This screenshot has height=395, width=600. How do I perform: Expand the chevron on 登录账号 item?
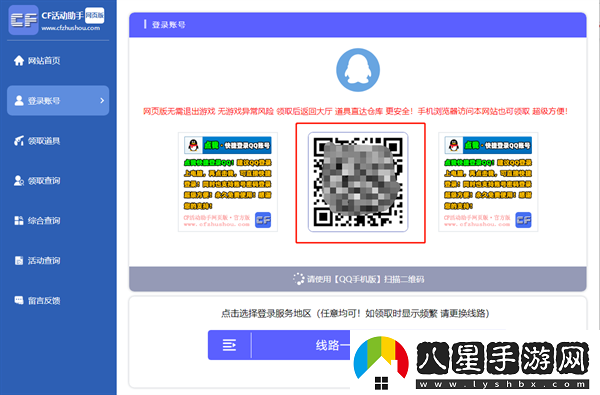[x=102, y=101]
